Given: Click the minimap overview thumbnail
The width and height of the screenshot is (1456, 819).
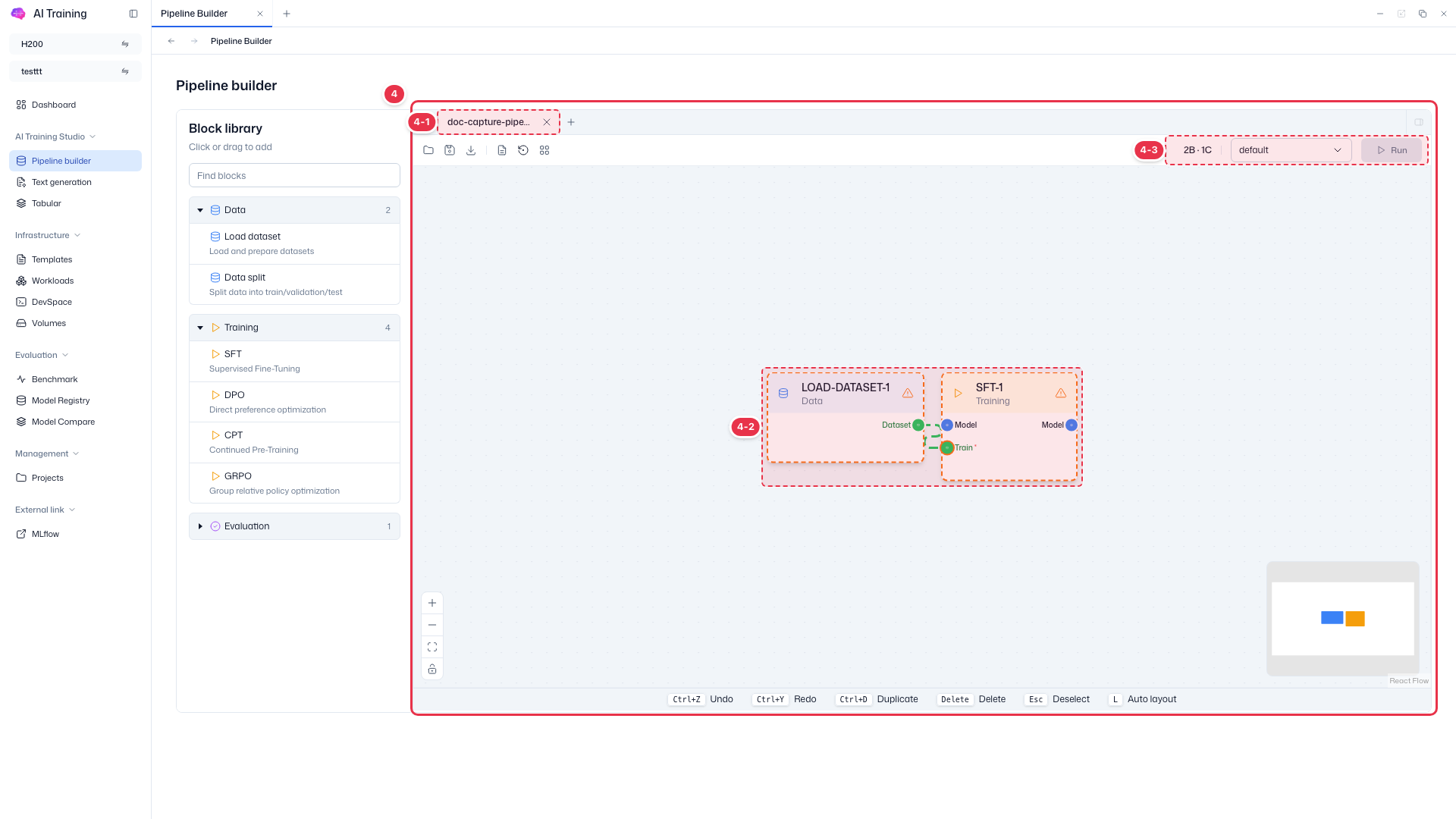Looking at the screenshot, I should [1343, 619].
